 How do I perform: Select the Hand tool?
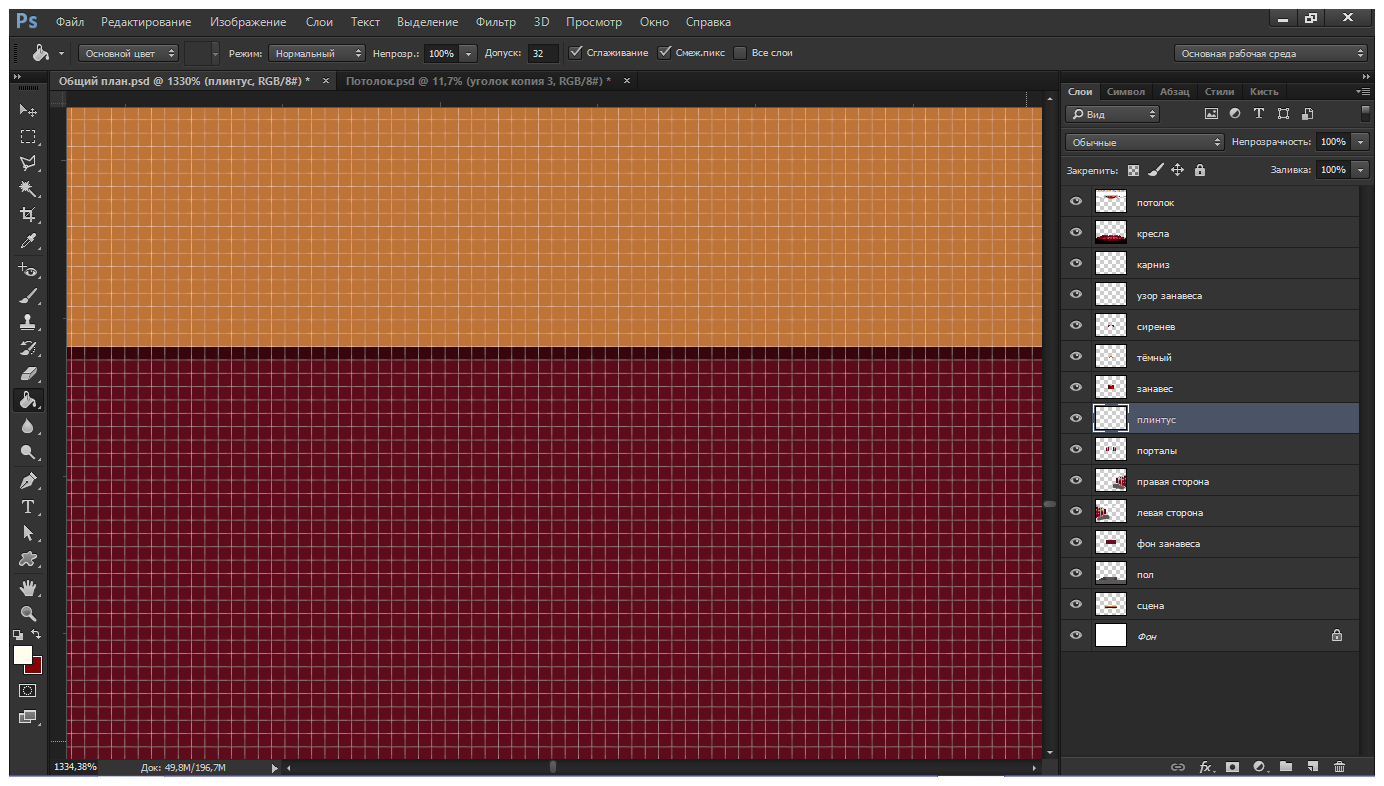[x=28, y=588]
